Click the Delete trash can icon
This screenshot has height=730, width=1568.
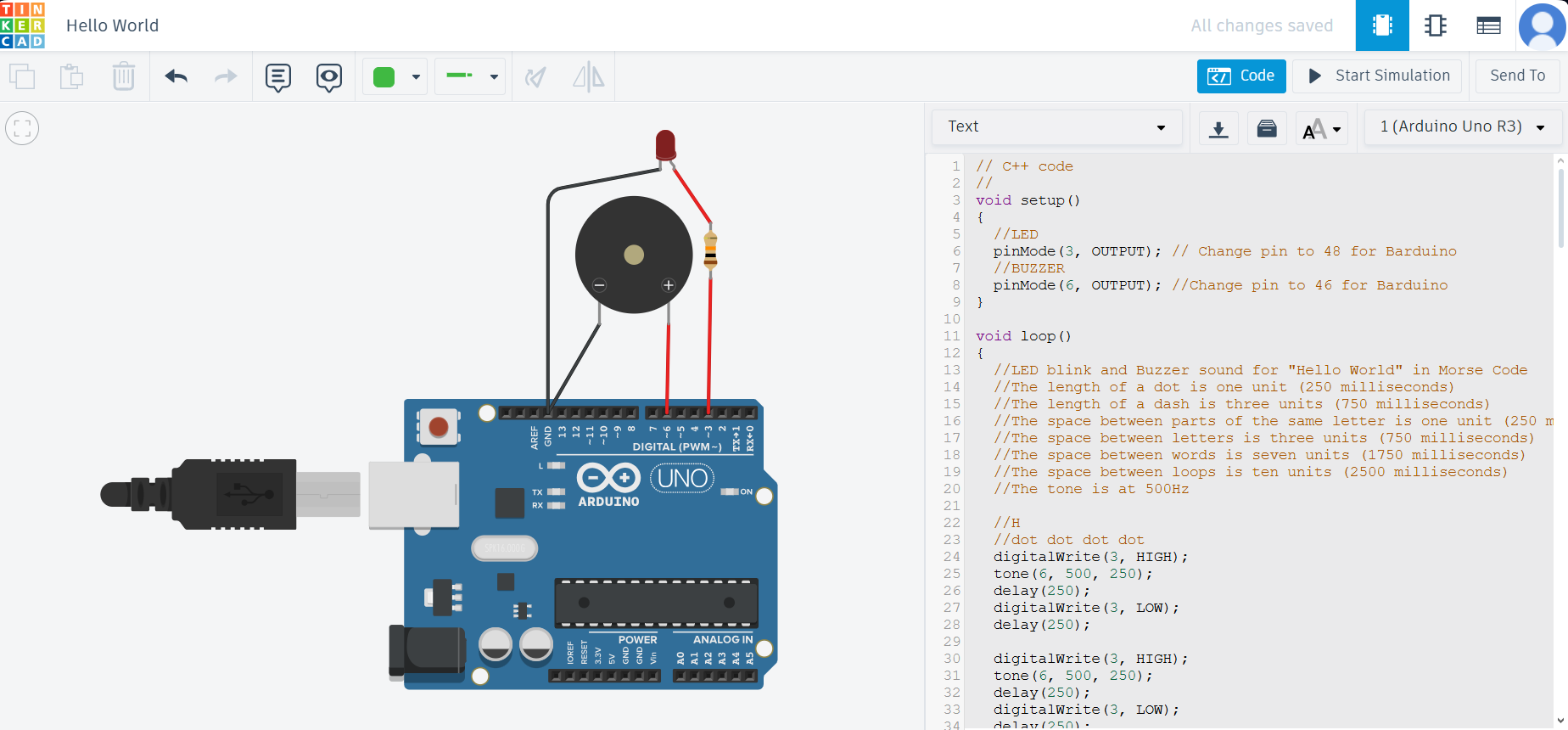pyautogui.click(x=124, y=76)
